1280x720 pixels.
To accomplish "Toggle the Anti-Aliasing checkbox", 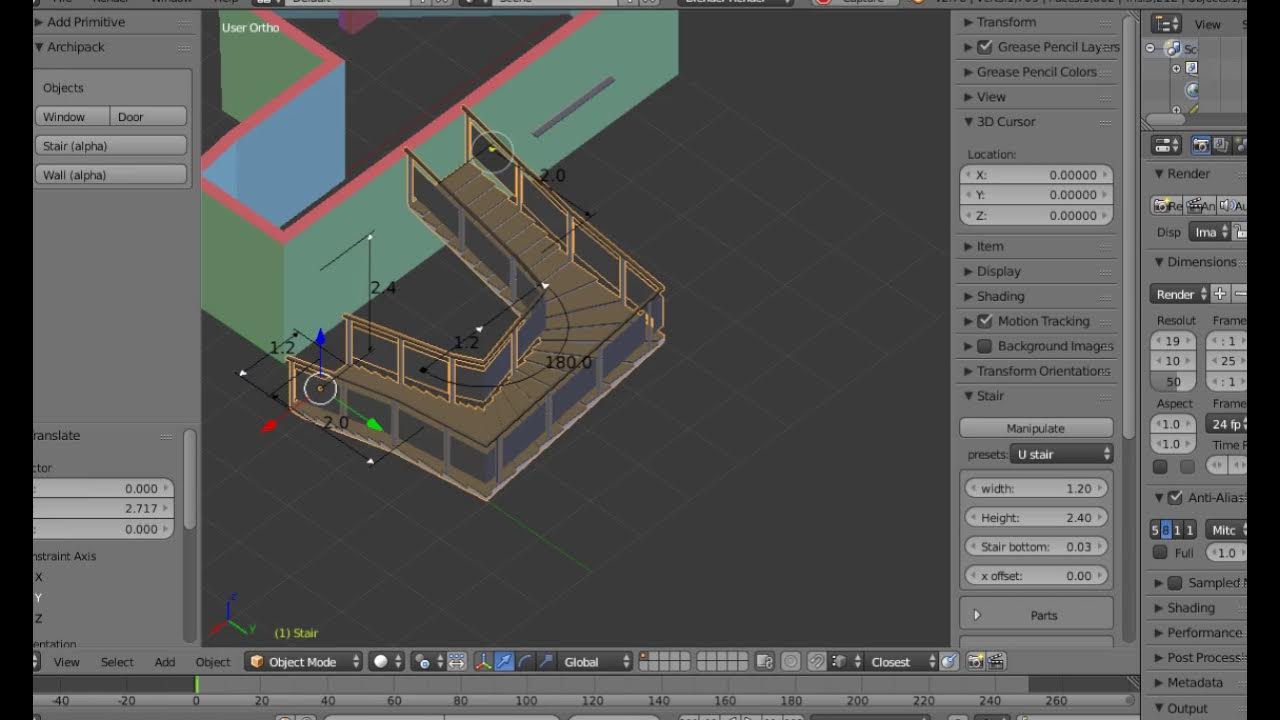I will click(1176, 497).
